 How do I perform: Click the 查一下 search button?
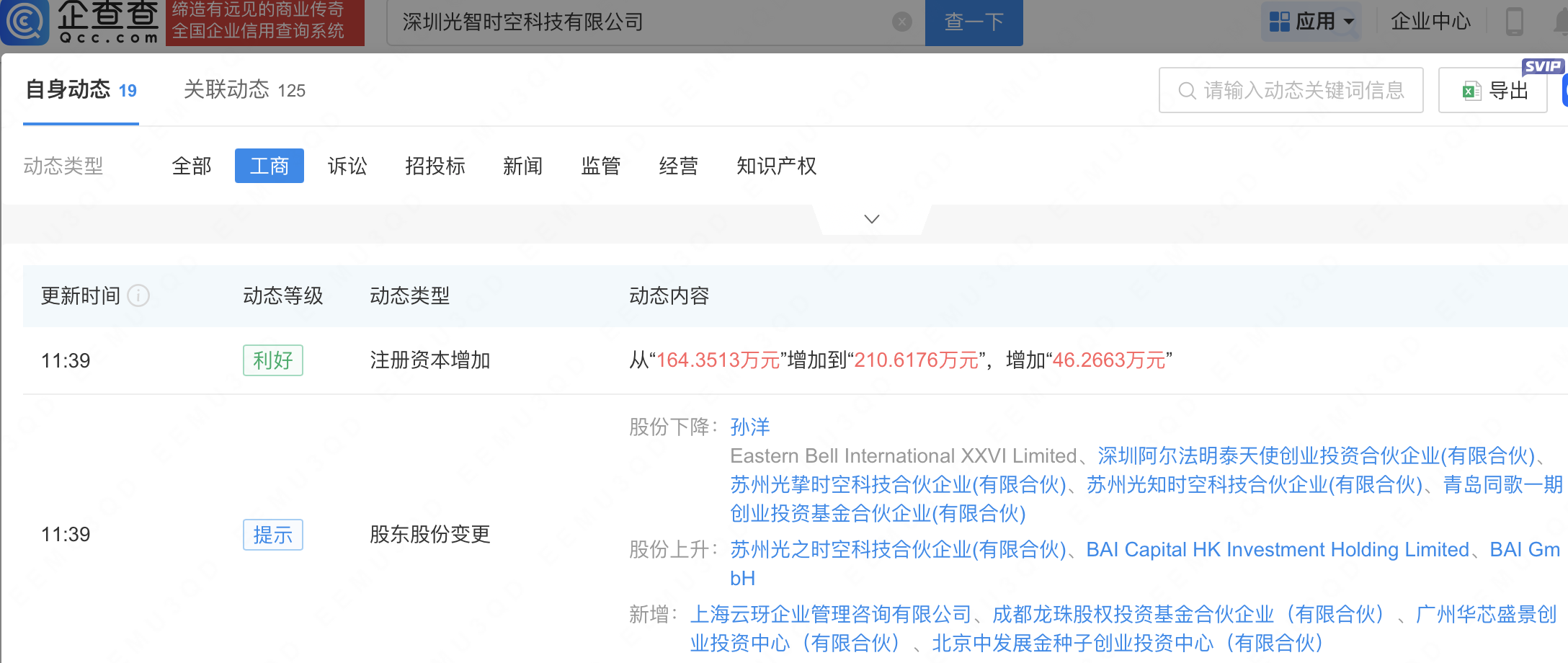pyautogui.click(x=974, y=22)
